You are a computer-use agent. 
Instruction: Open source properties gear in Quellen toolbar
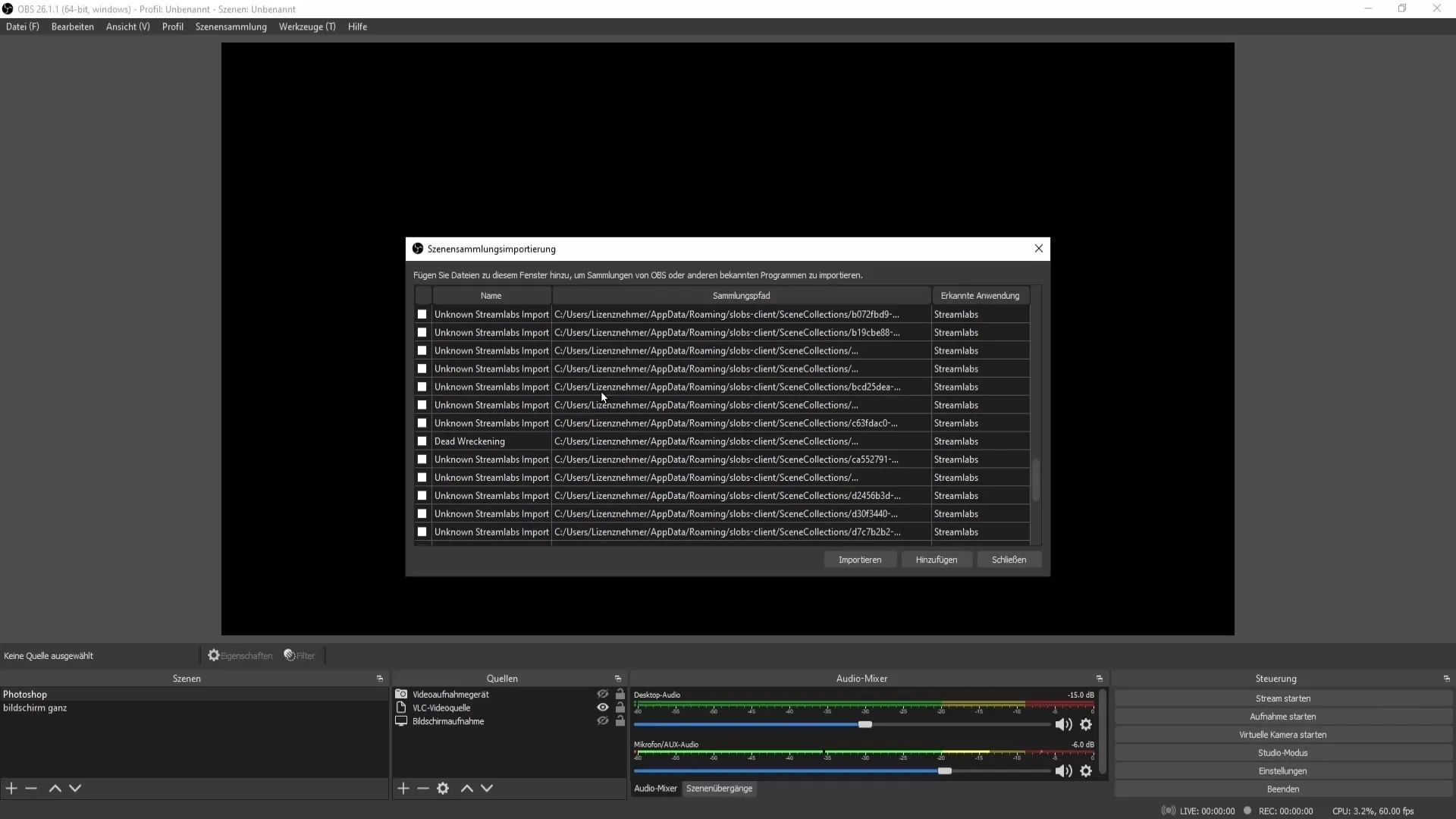pyautogui.click(x=443, y=789)
